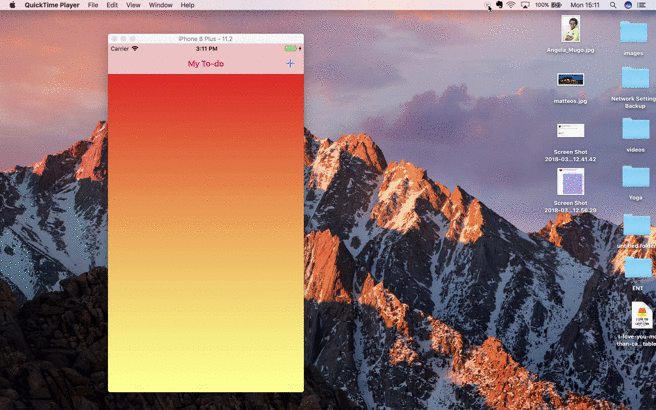Click the 100% battery indicator

[x=548, y=5]
